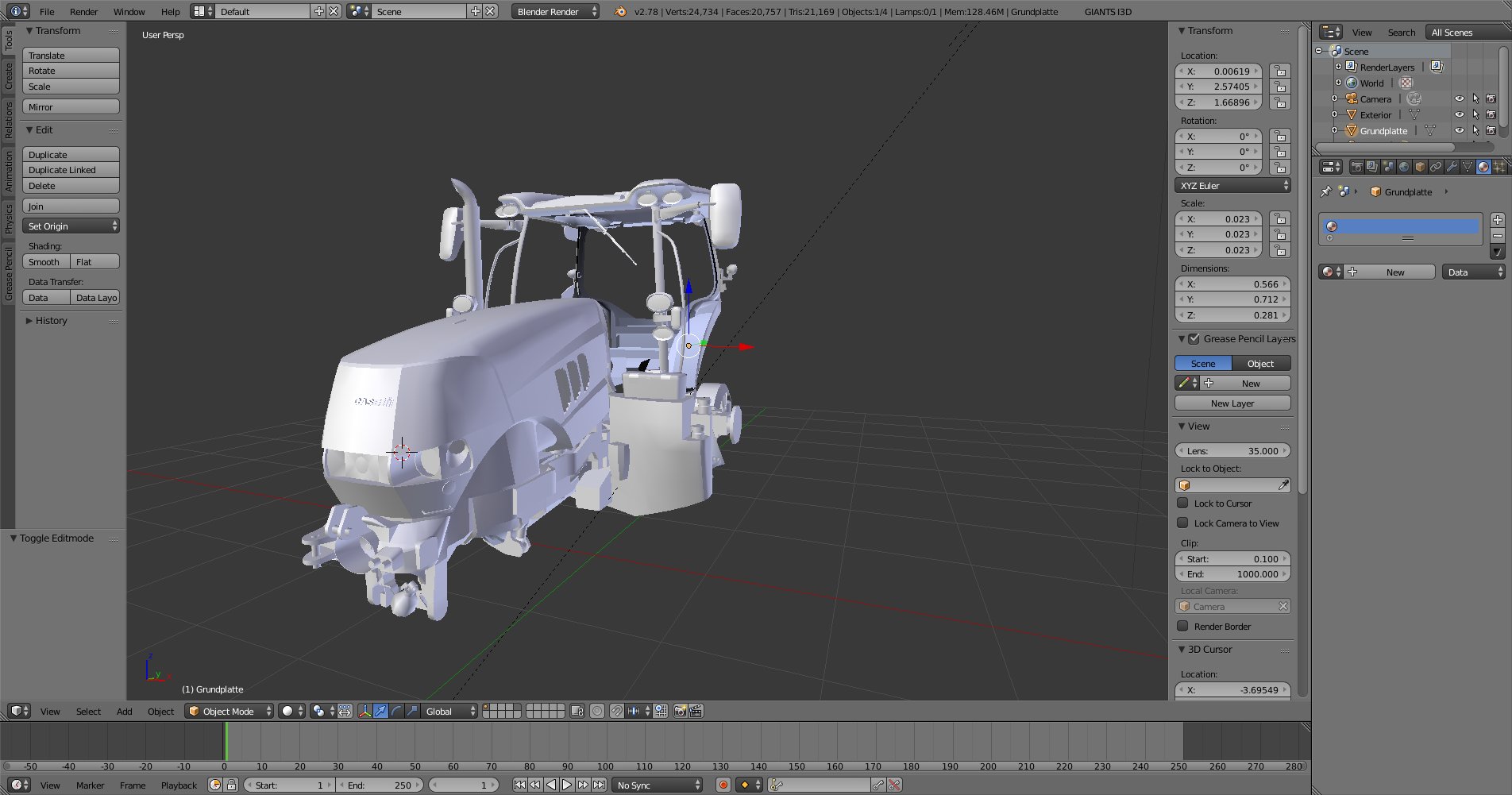
Task: Lock the X location value
Action: coord(1279,71)
